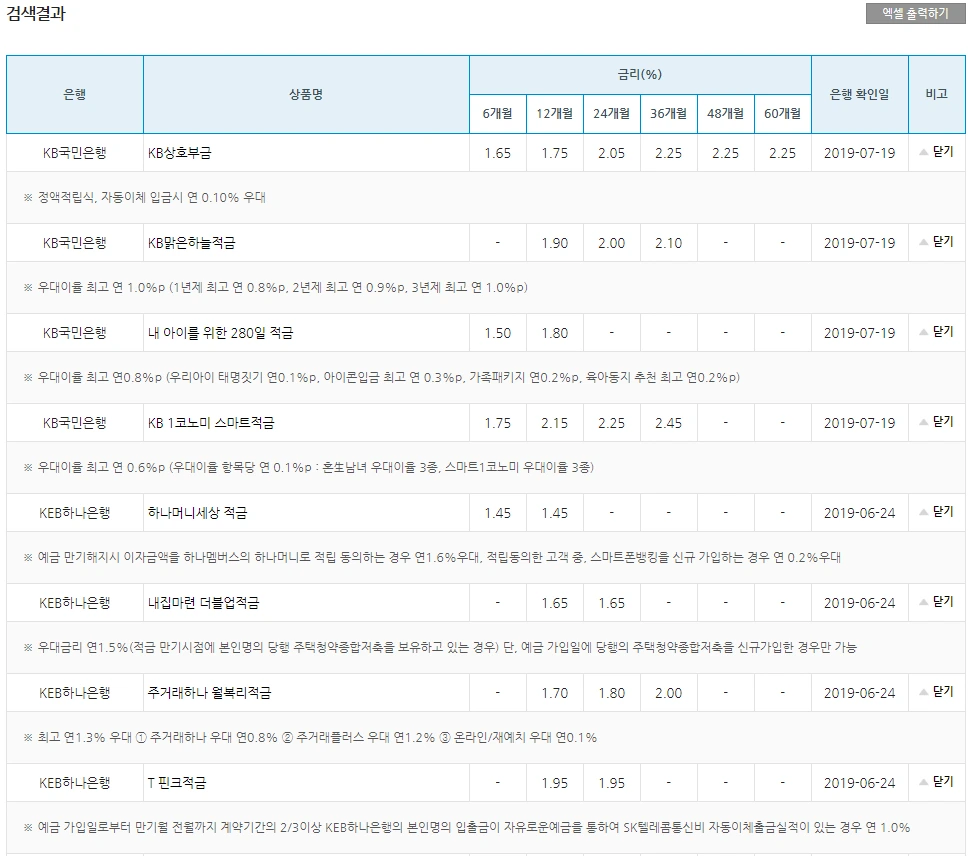The width and height of the screenshot is (968, 856).
Task: Click KB맑은하늘적금 12-month rate 1.90
Action: tap(554, 243)
